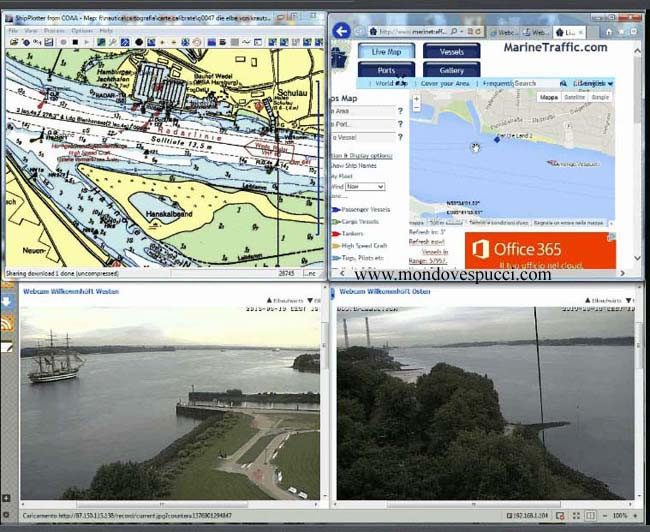Click the Refresh now link

[x=427, y=242]
